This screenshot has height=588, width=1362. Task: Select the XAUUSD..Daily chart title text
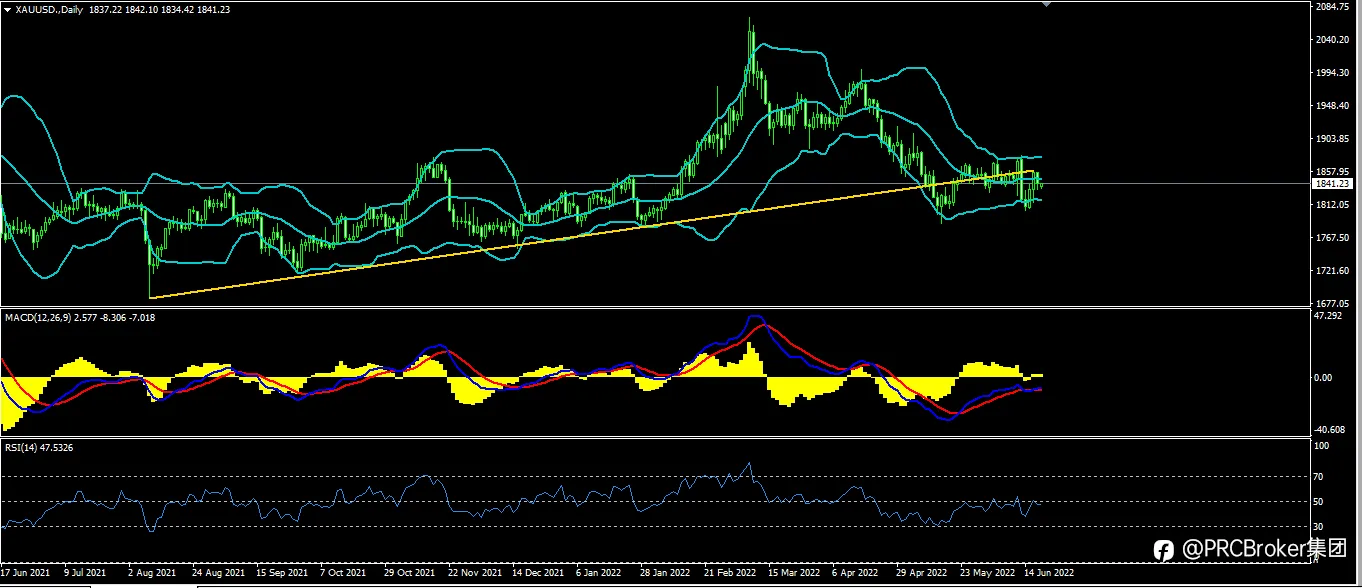click(x=47, y=8)
